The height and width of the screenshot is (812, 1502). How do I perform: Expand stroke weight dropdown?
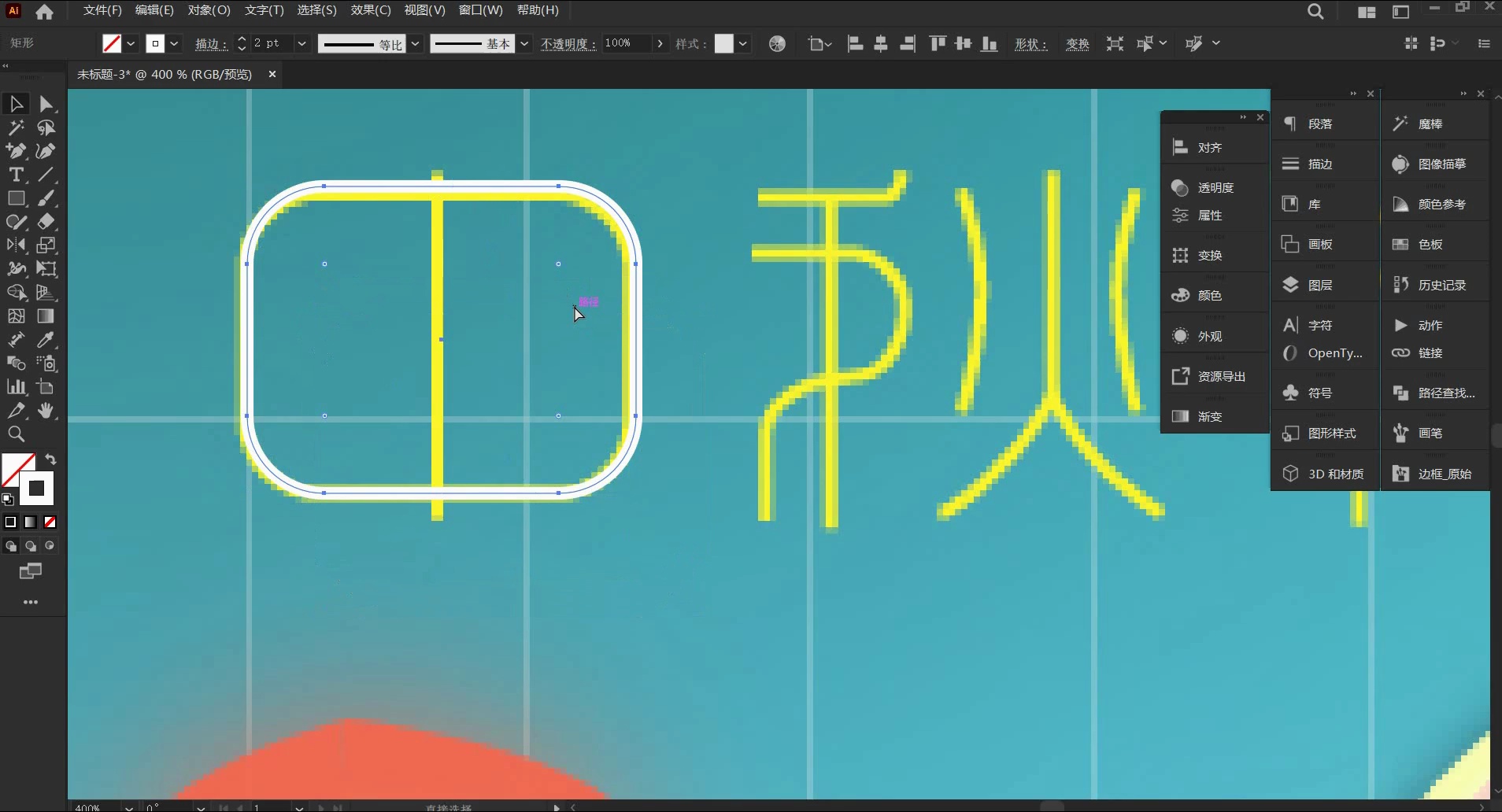click(301, 44)
